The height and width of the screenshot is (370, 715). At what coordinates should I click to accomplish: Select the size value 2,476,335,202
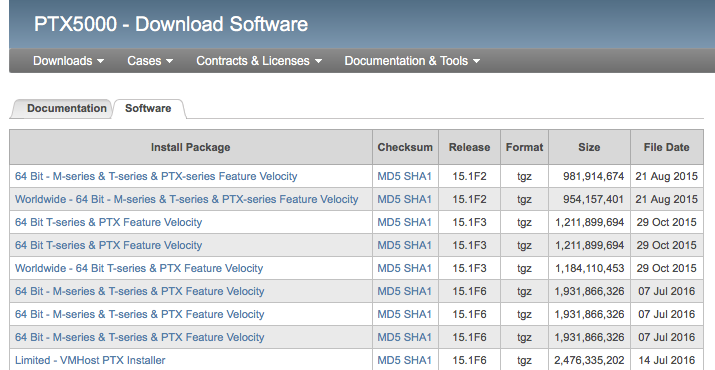tap(589, 360)
